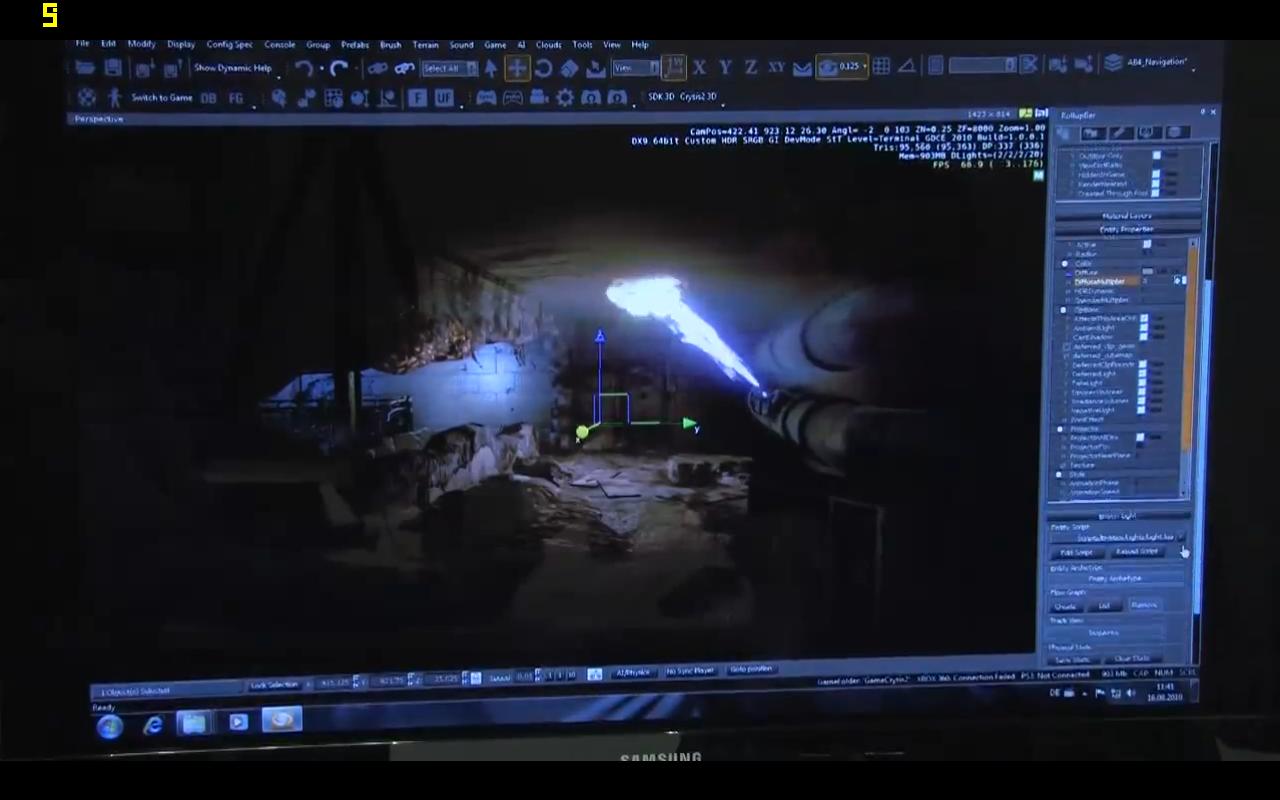Click the F freeze toolbar button
Viewport: 1280px width, 800px height.
click(x=417, y=98)
